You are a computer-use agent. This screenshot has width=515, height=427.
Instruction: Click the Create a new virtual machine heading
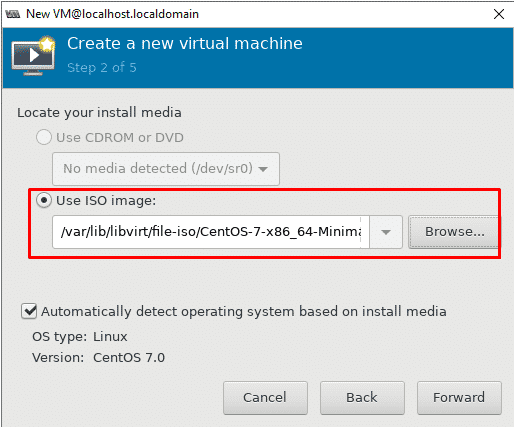(185, 44)
